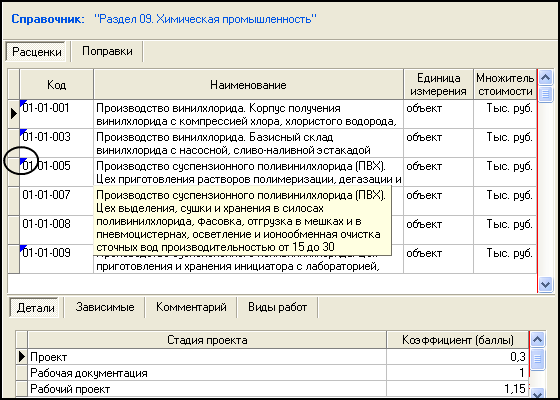Click the объект cell in row 01-01-007
The width and height of the screenshot is (560, 400).
438,201
